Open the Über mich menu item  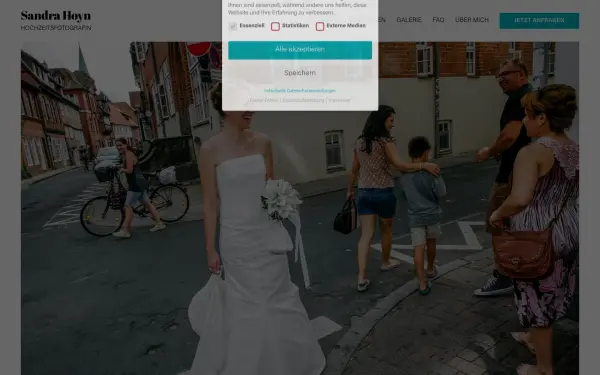pyautogui.click(x=472, y=20)
